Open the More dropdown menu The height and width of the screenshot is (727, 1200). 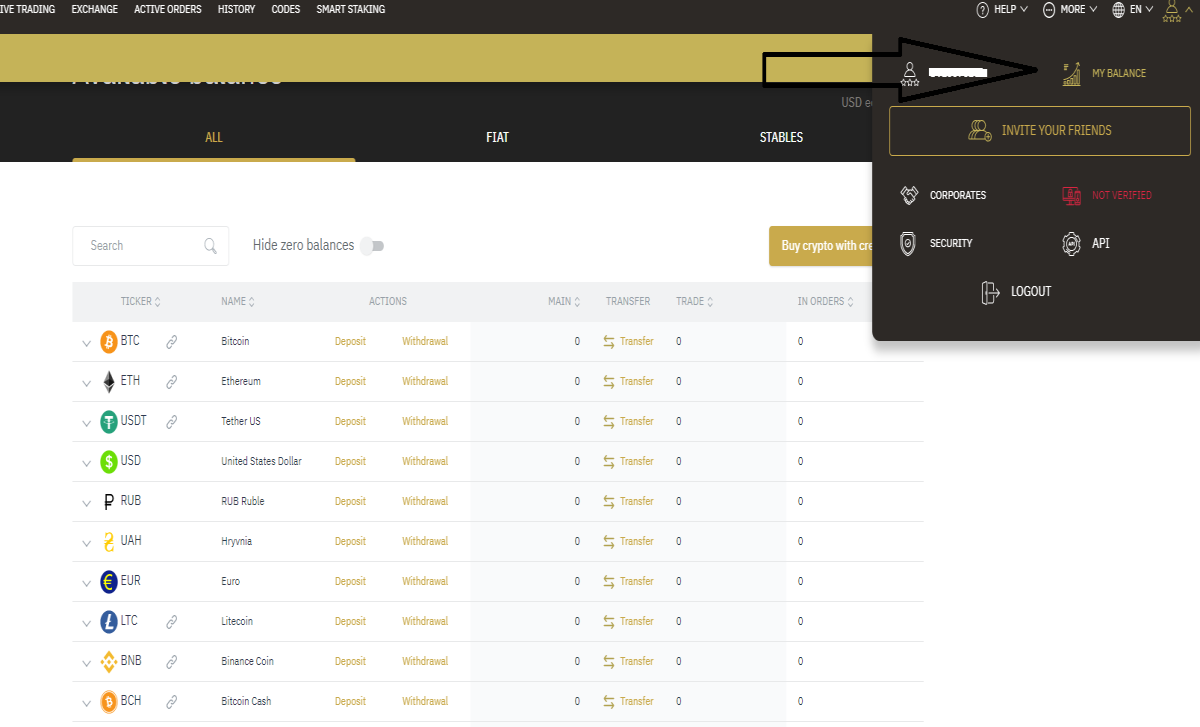(x=1069, y=9)
